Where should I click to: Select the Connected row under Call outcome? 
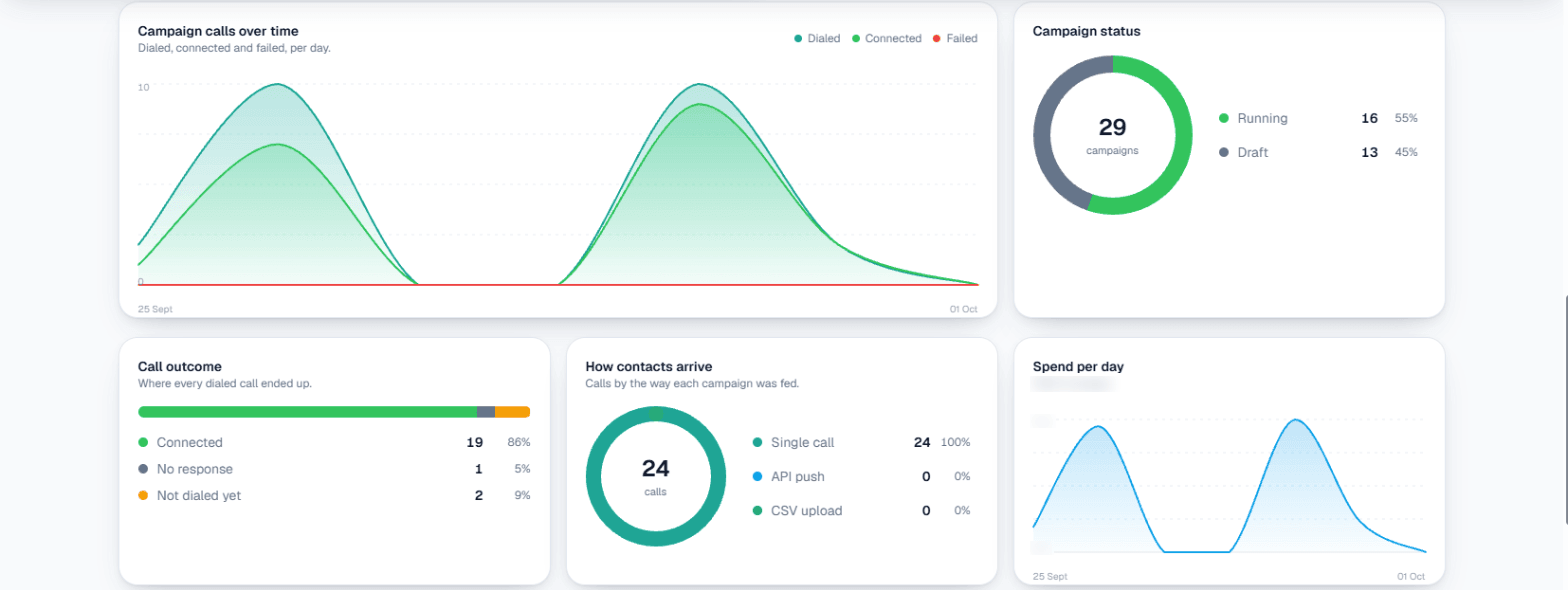[334, 442]
